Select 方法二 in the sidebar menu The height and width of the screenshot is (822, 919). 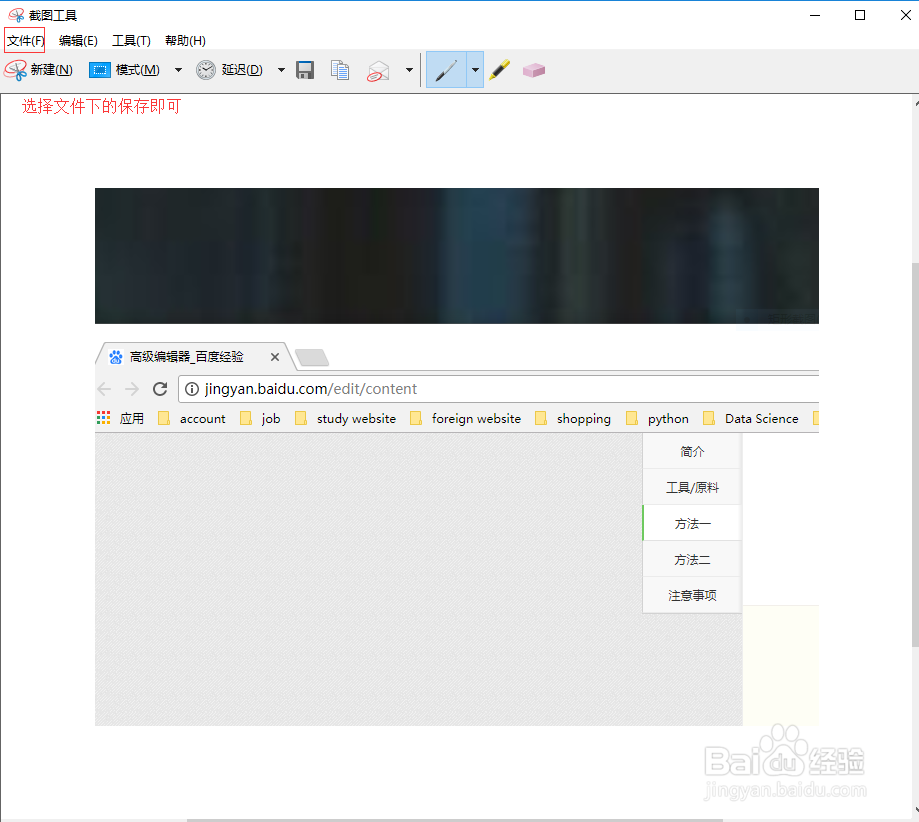[x=691, y=559]
